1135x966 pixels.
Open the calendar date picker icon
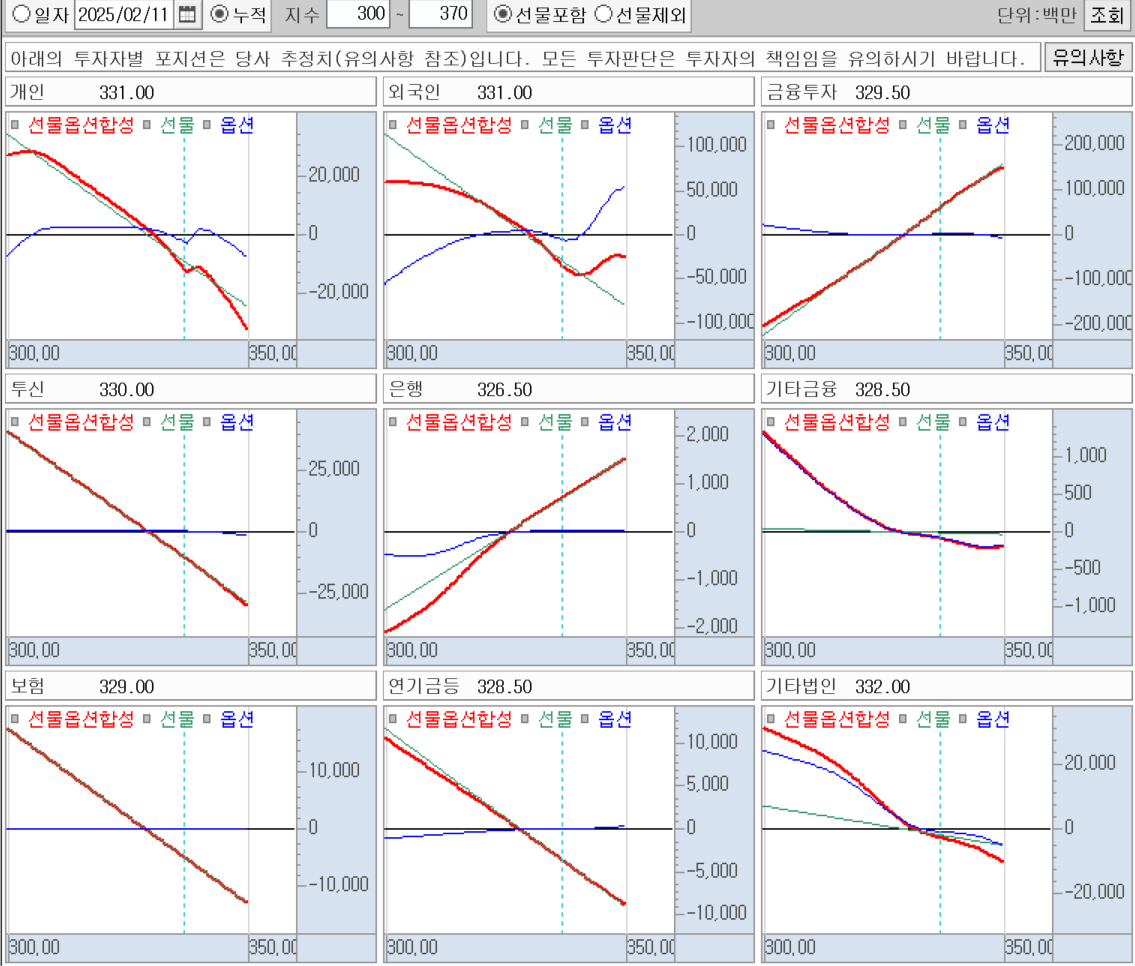click(187, 14)
